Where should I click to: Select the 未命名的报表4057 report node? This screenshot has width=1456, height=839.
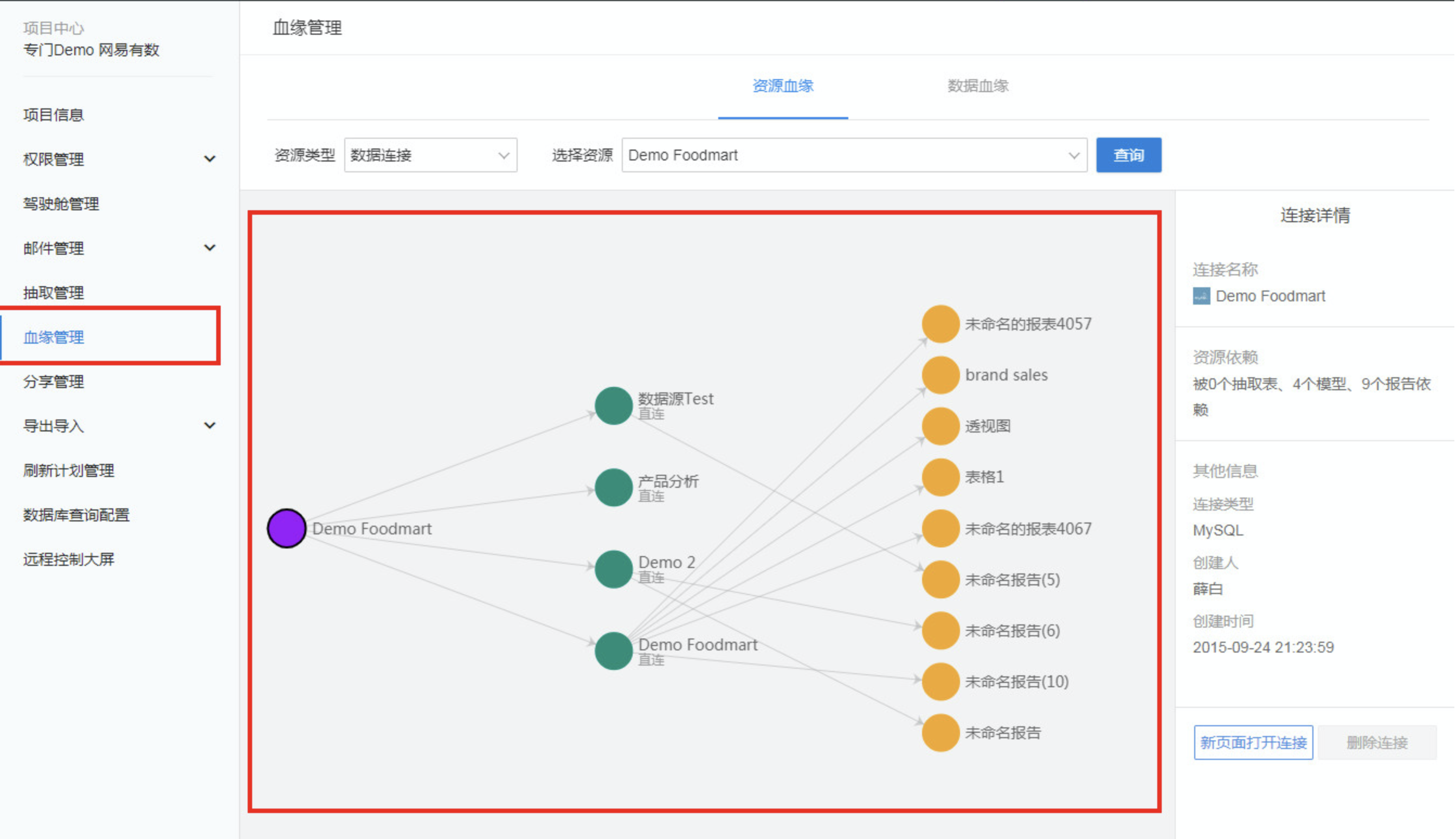click(940, 324)
